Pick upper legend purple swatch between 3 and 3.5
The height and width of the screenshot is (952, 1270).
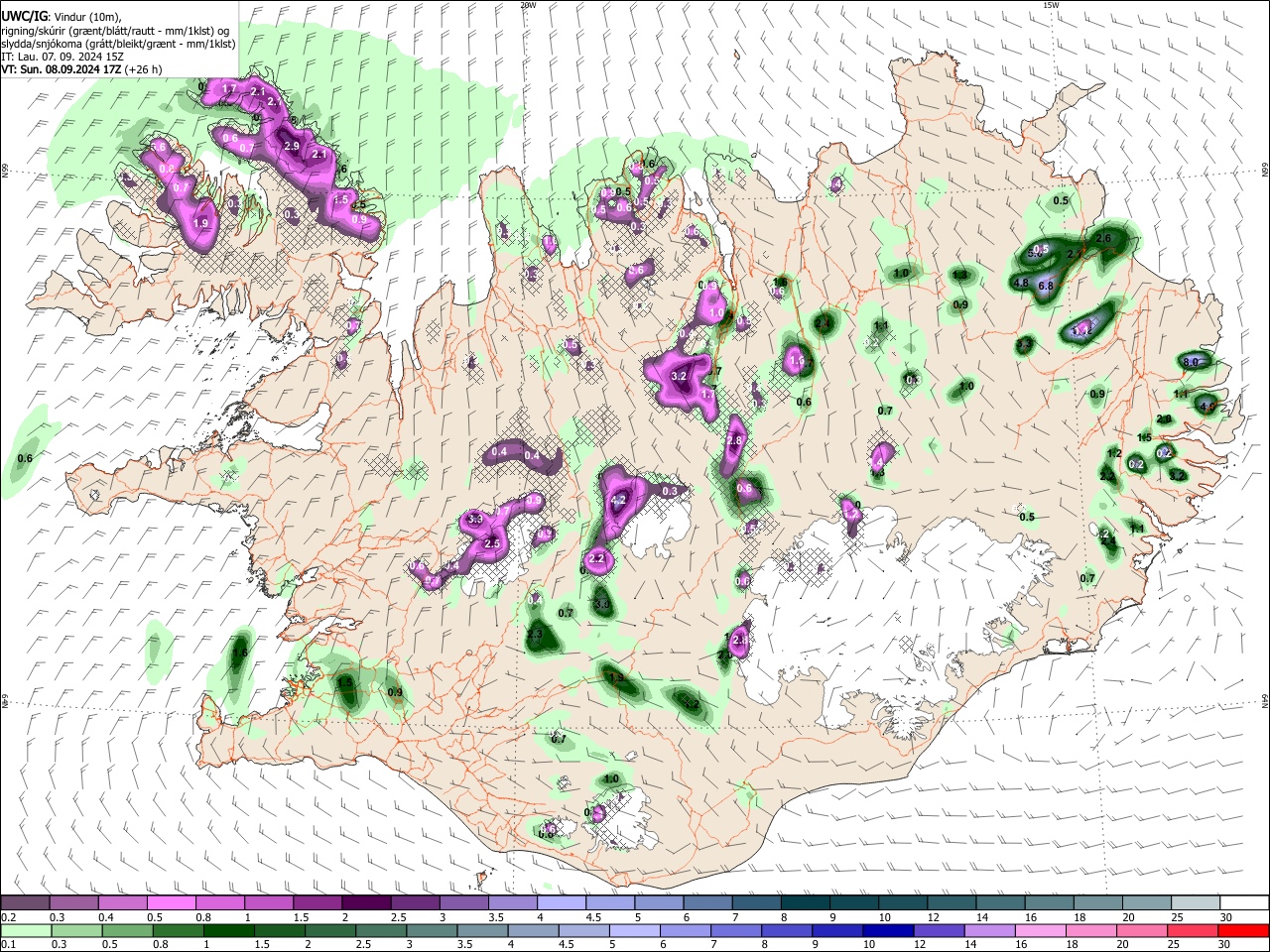click(463, 903)
